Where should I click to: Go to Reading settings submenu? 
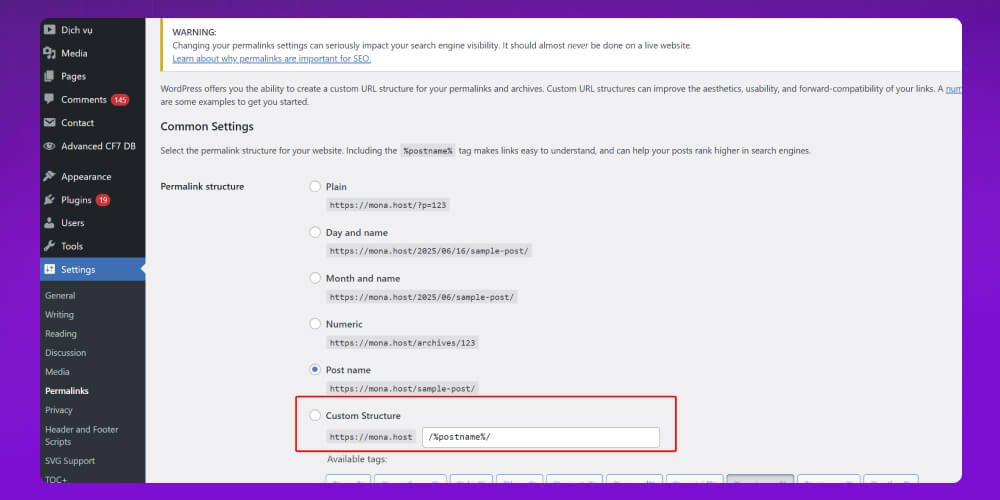tap(61, 334)
